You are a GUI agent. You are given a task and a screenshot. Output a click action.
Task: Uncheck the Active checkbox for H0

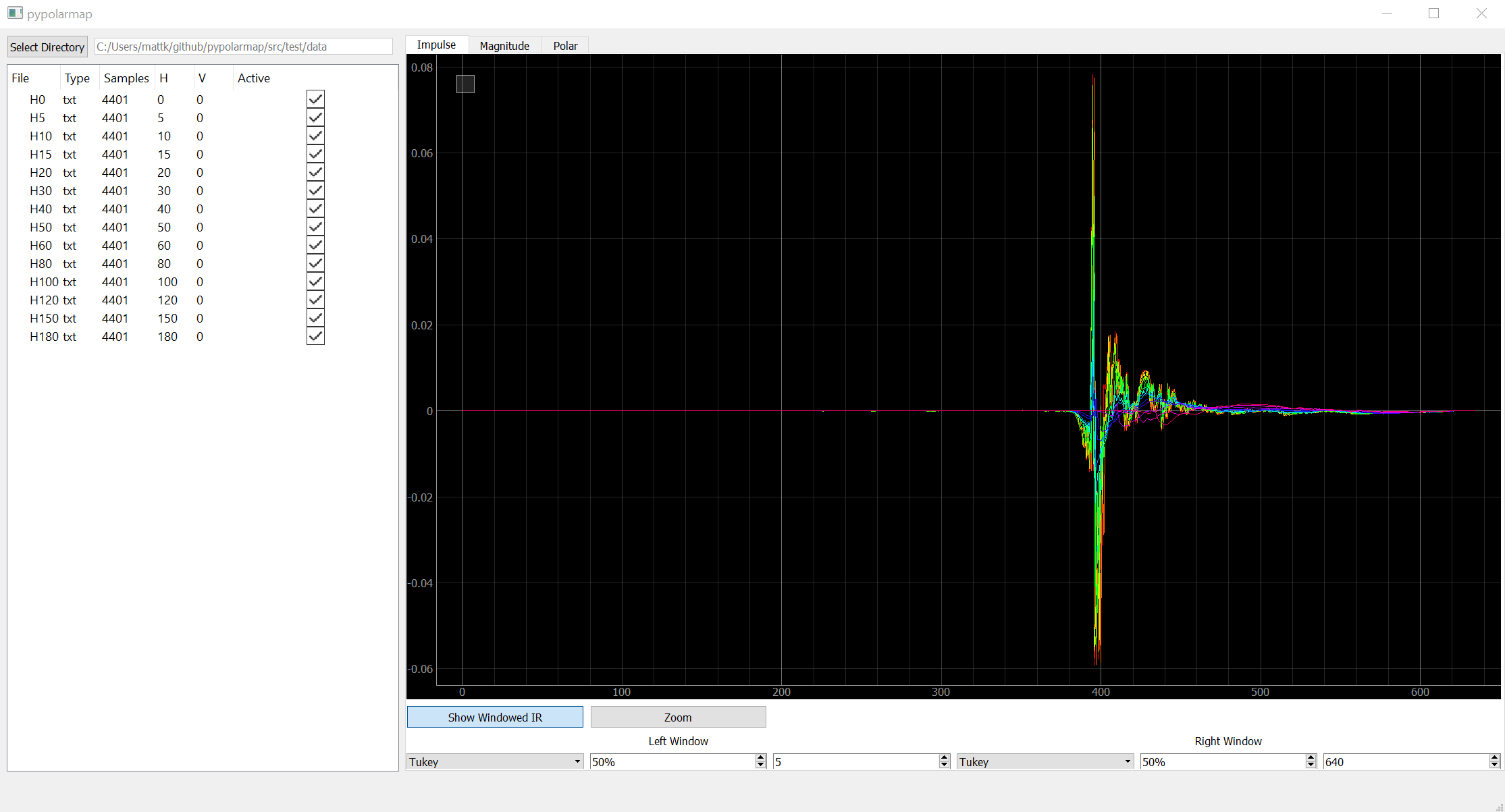click(x=315, y=99)
